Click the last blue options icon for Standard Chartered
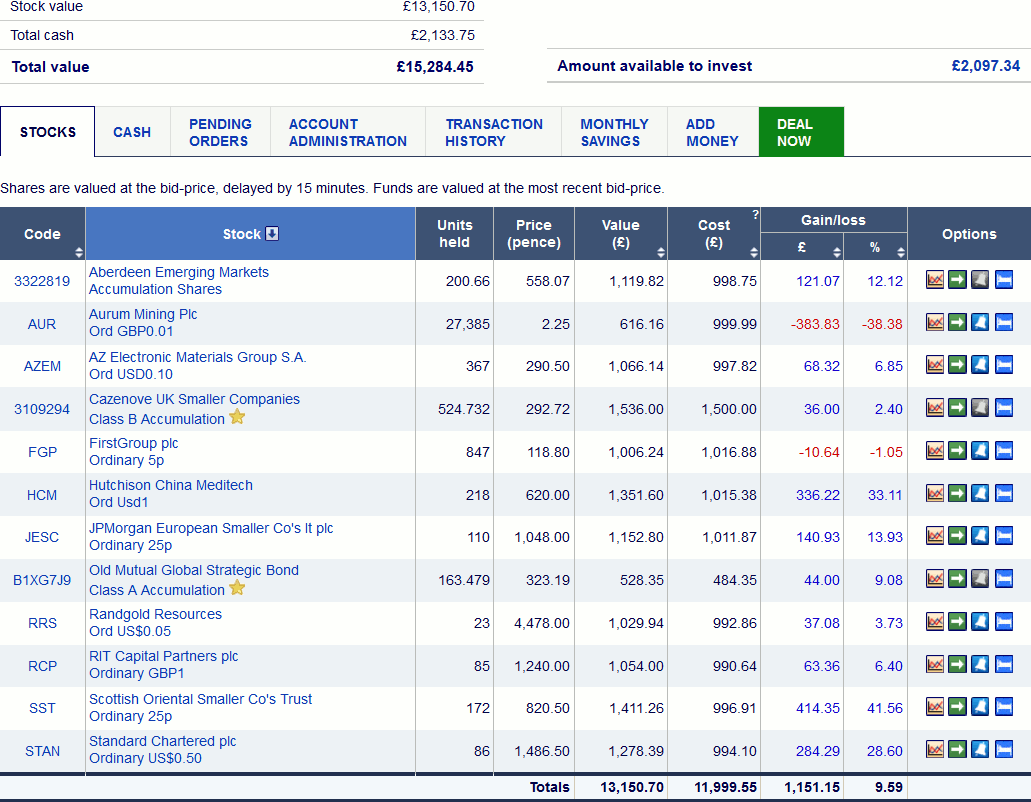This screenshot has height=802, width=1031. coord(1003,749)
